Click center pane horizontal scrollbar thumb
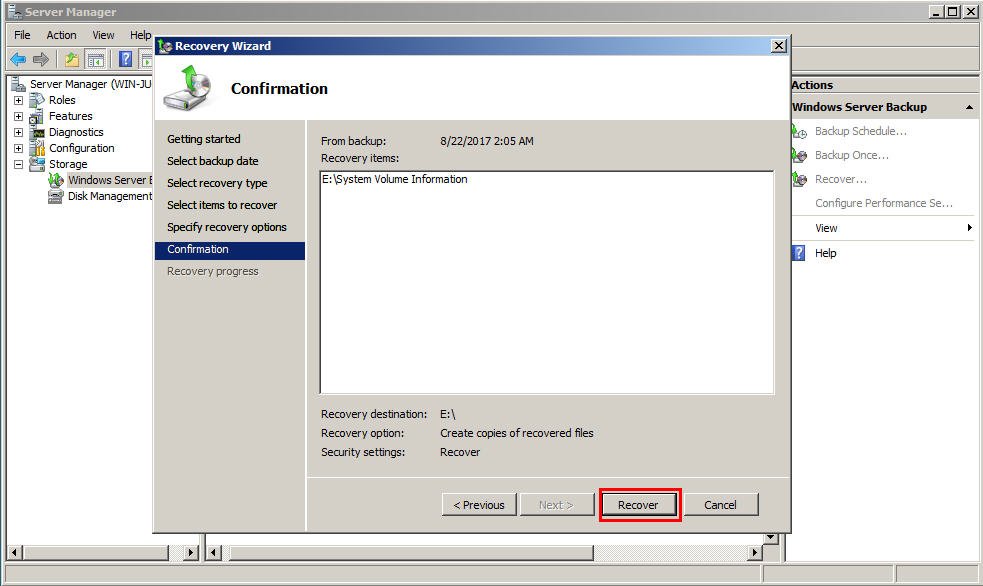The image size is (983, 586). 411,553
